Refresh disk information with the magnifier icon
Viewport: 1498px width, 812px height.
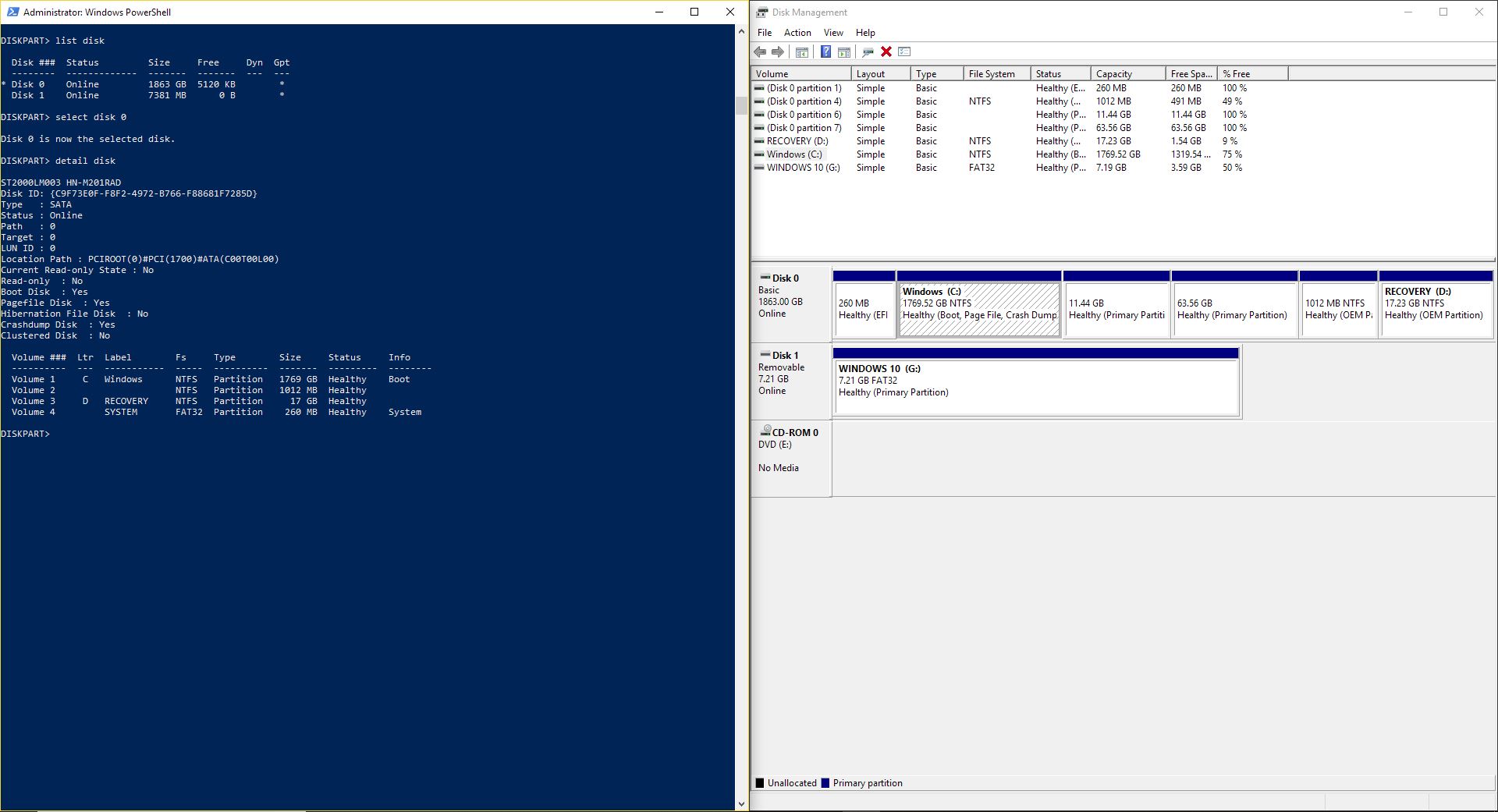pos(868,51)
